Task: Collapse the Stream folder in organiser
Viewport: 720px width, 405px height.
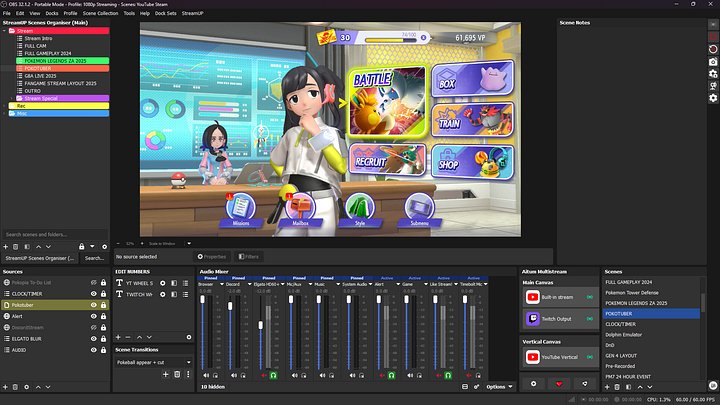Action: pos(5,31)
